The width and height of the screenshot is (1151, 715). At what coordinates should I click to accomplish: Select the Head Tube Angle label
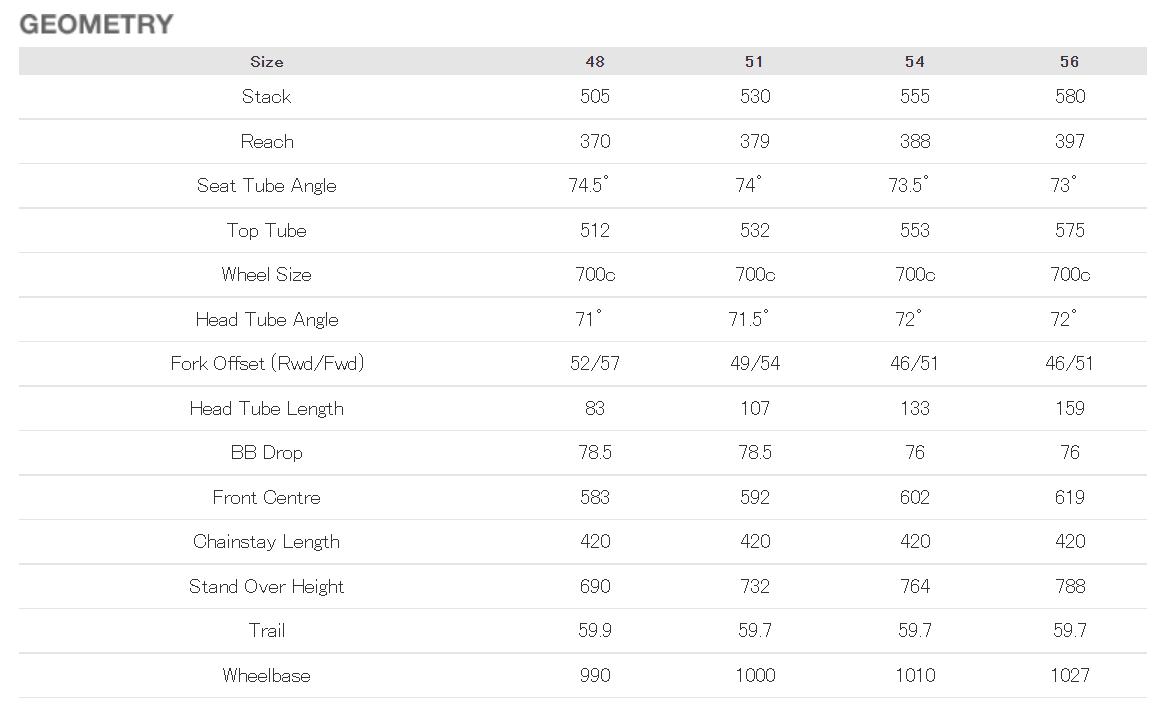tap(267, 320)
